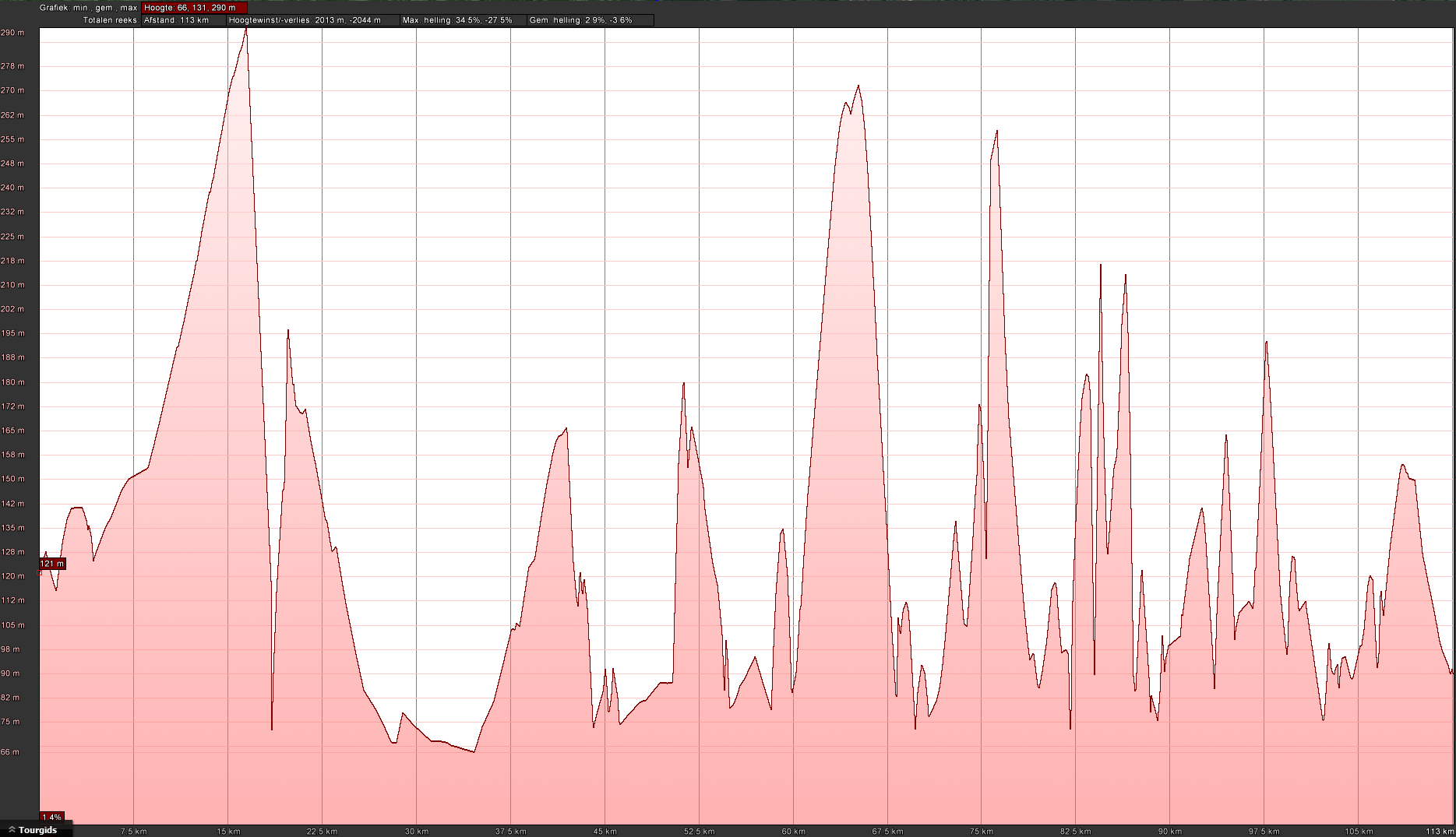The image size is (1456, 837).
Task: Click the 60 km x-axis tick label
Action: (x=793, y=832)
